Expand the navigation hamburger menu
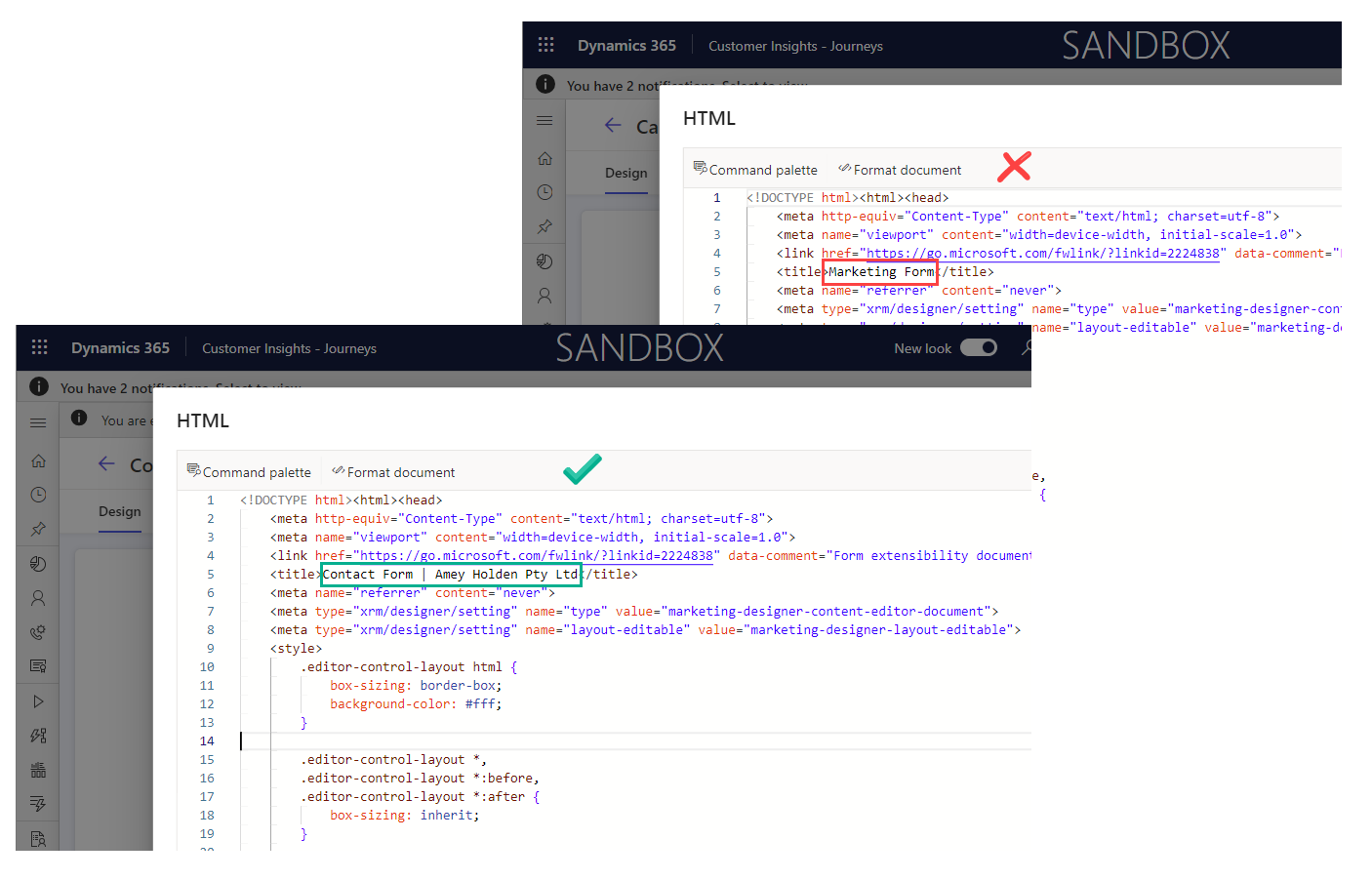The image size is (1372, 880). click(x=38, y=422)
